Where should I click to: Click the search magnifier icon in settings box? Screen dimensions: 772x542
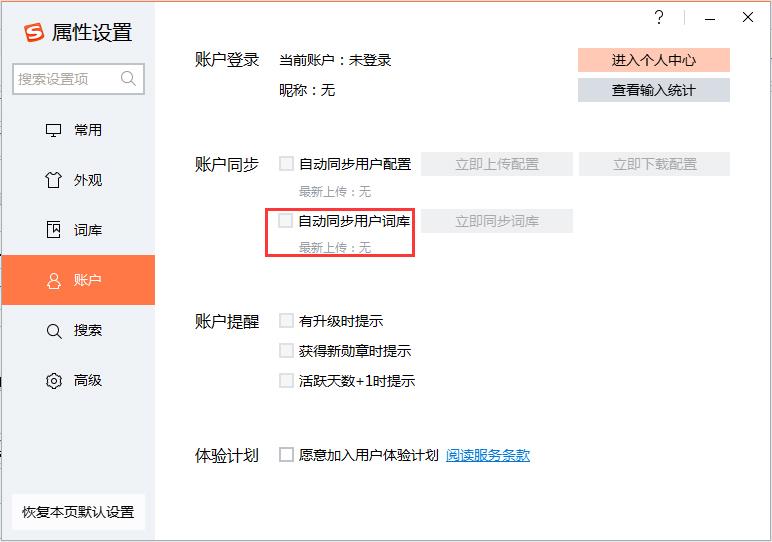pos(128,79)
